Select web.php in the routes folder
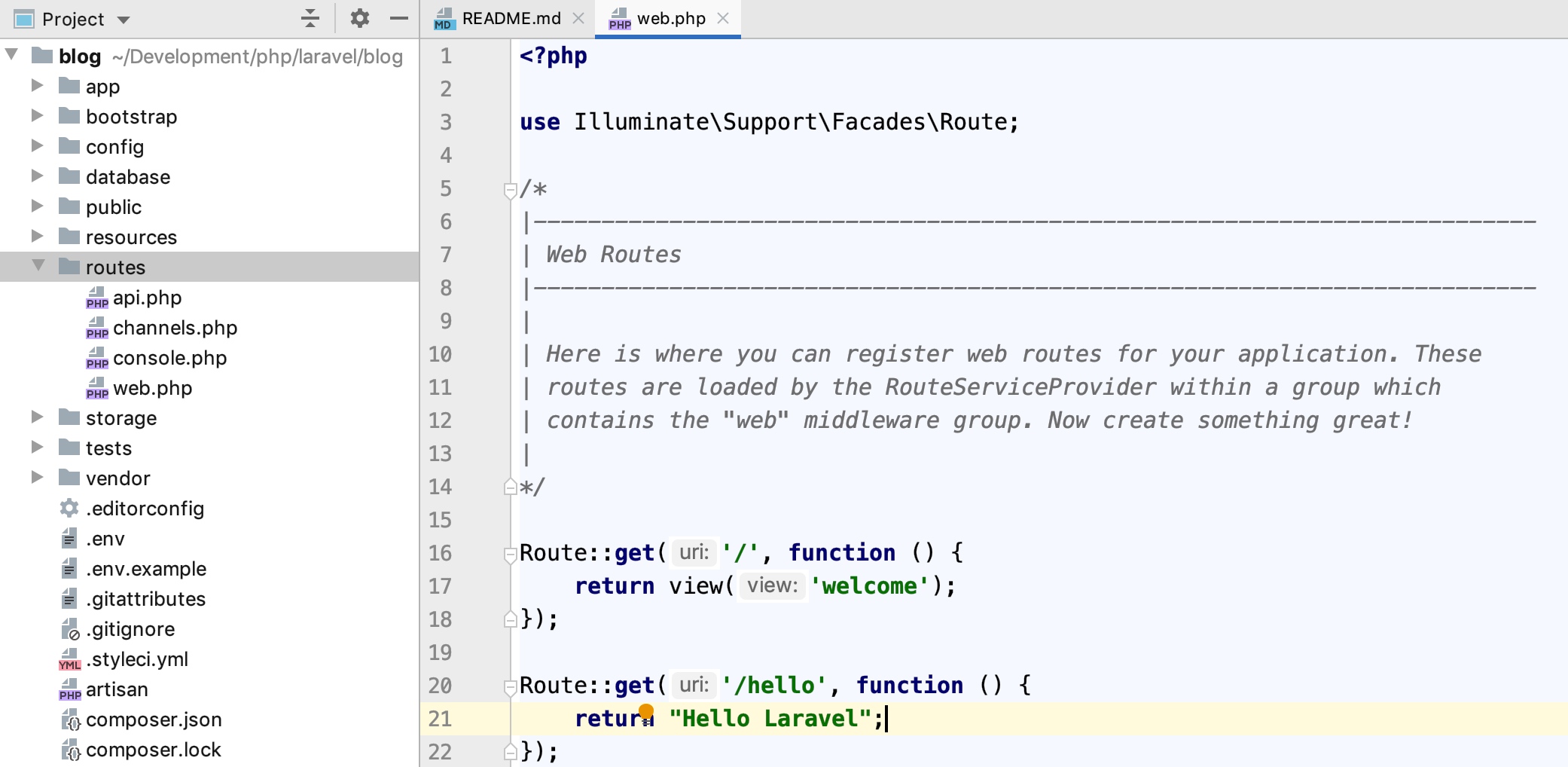 pyautogui.click(x=152, y=388)
